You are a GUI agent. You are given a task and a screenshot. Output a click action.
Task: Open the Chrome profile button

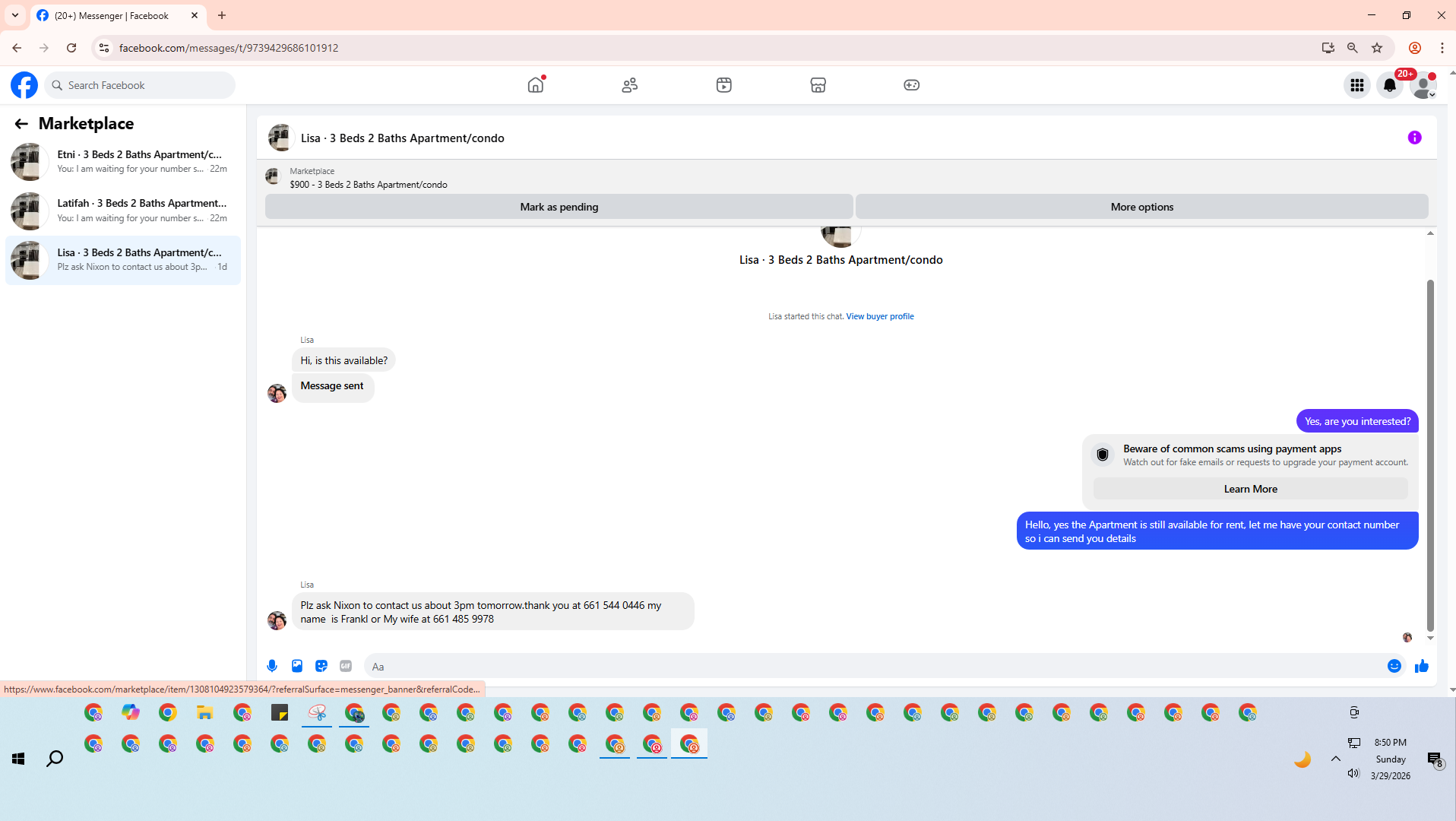click(x=1415, y=48)
